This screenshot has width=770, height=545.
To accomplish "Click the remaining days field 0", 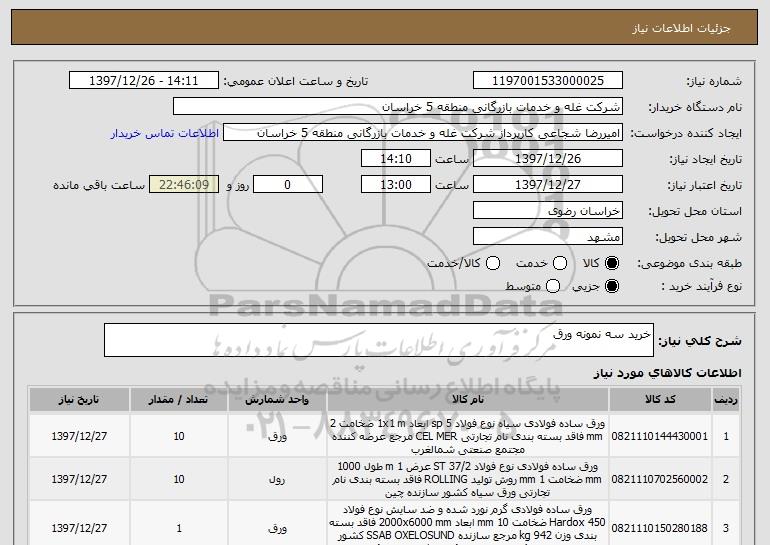I will [288, 185].
